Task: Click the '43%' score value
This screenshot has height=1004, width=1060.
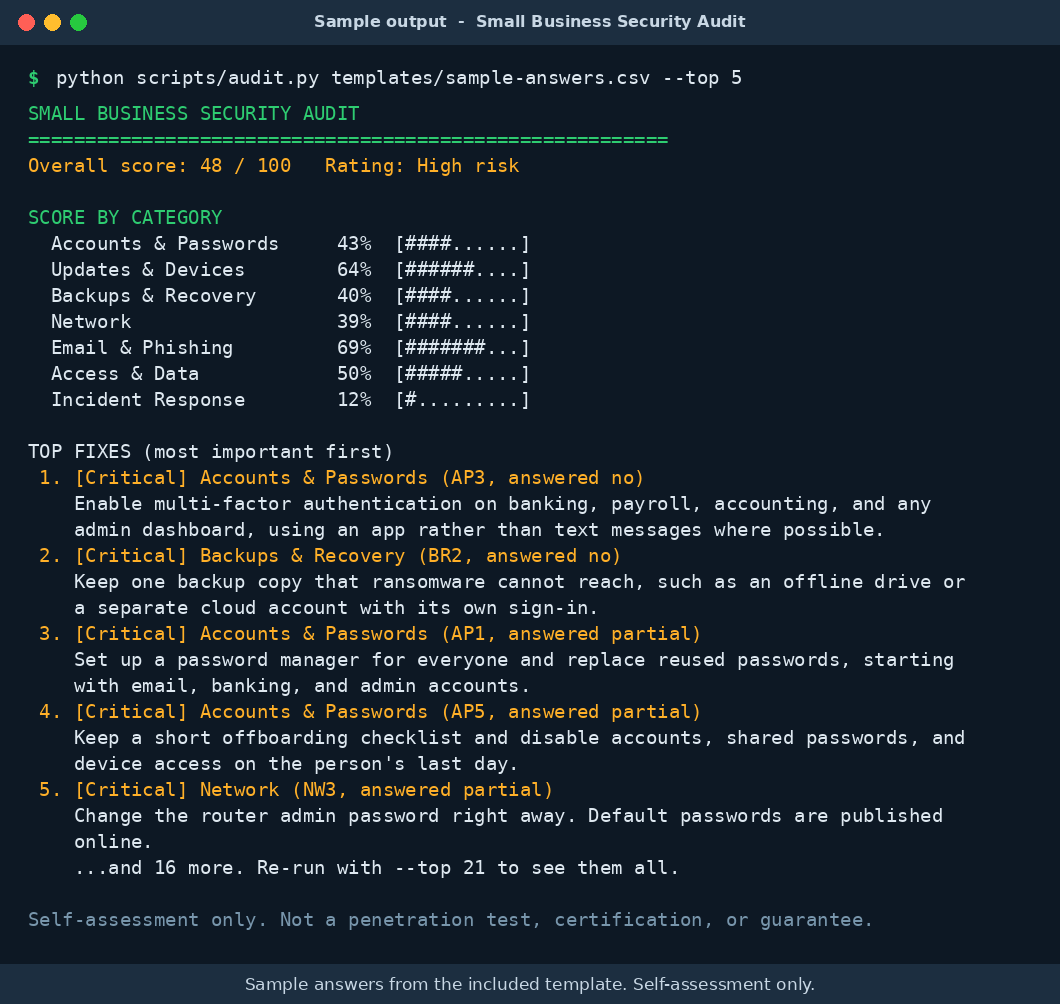Action: [x=354, y=243]
